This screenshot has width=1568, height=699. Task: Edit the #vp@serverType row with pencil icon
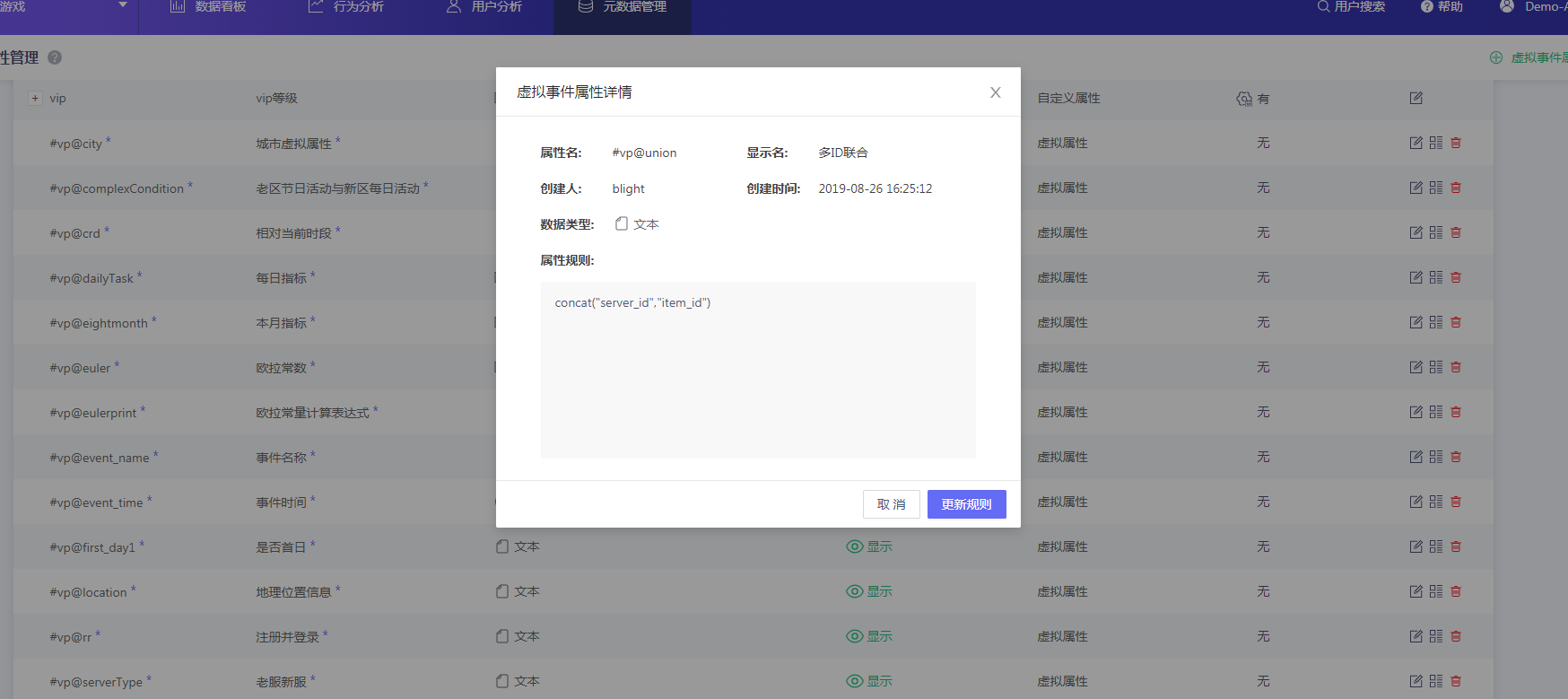[x=1416, y=681]
